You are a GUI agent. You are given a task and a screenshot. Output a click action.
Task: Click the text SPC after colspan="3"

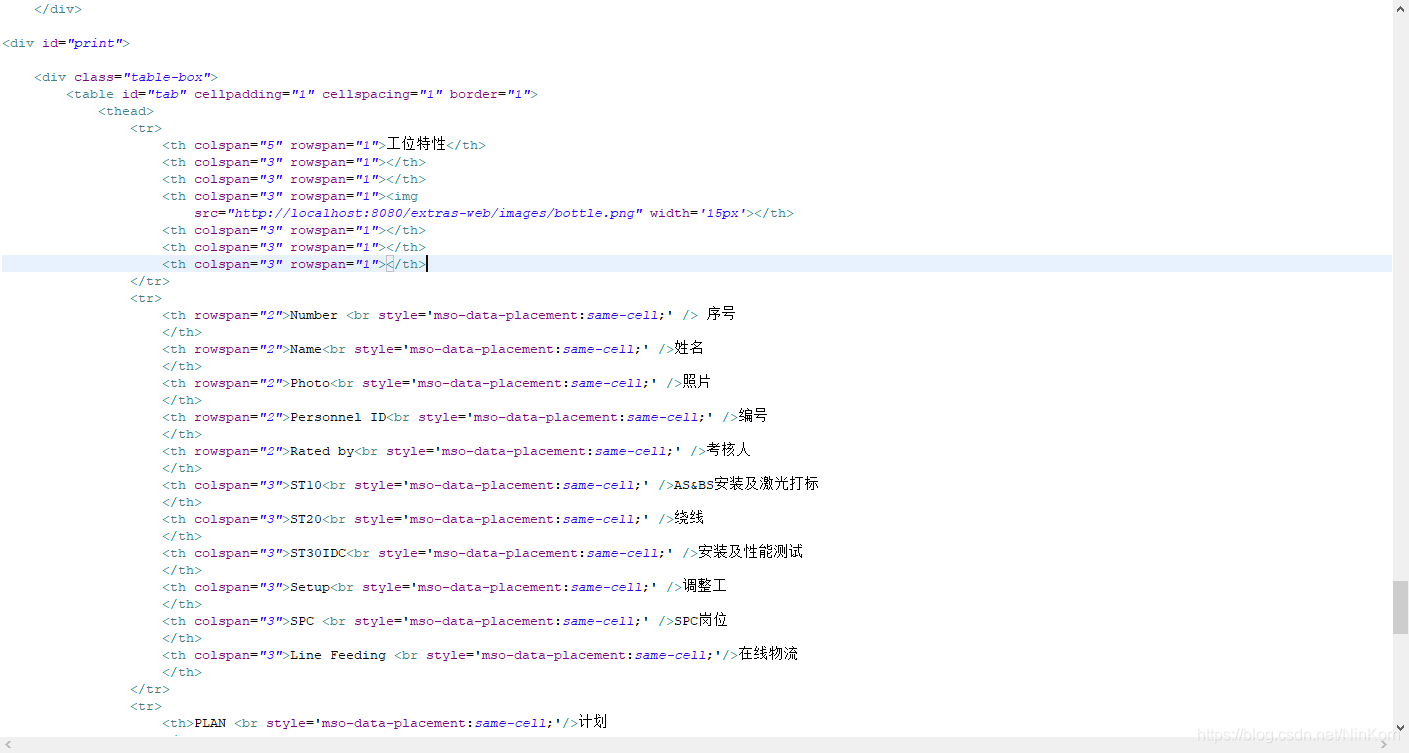tap(302, 621)
